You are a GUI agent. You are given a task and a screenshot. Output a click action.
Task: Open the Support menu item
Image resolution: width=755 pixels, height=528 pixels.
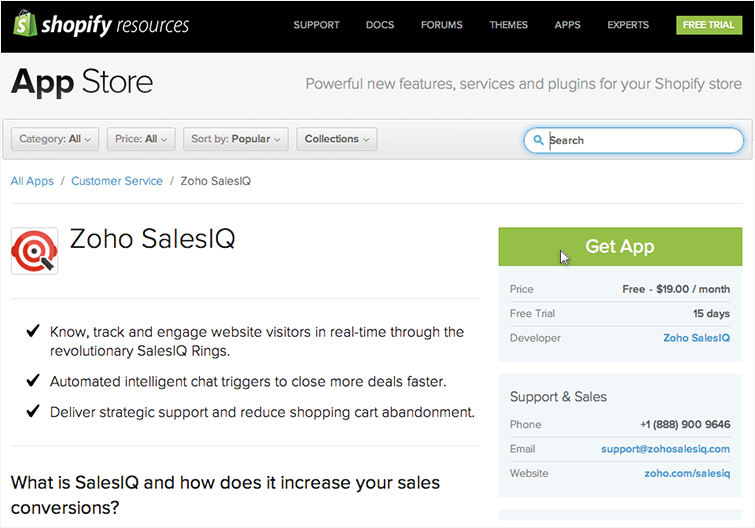click(x=316, y=25)
